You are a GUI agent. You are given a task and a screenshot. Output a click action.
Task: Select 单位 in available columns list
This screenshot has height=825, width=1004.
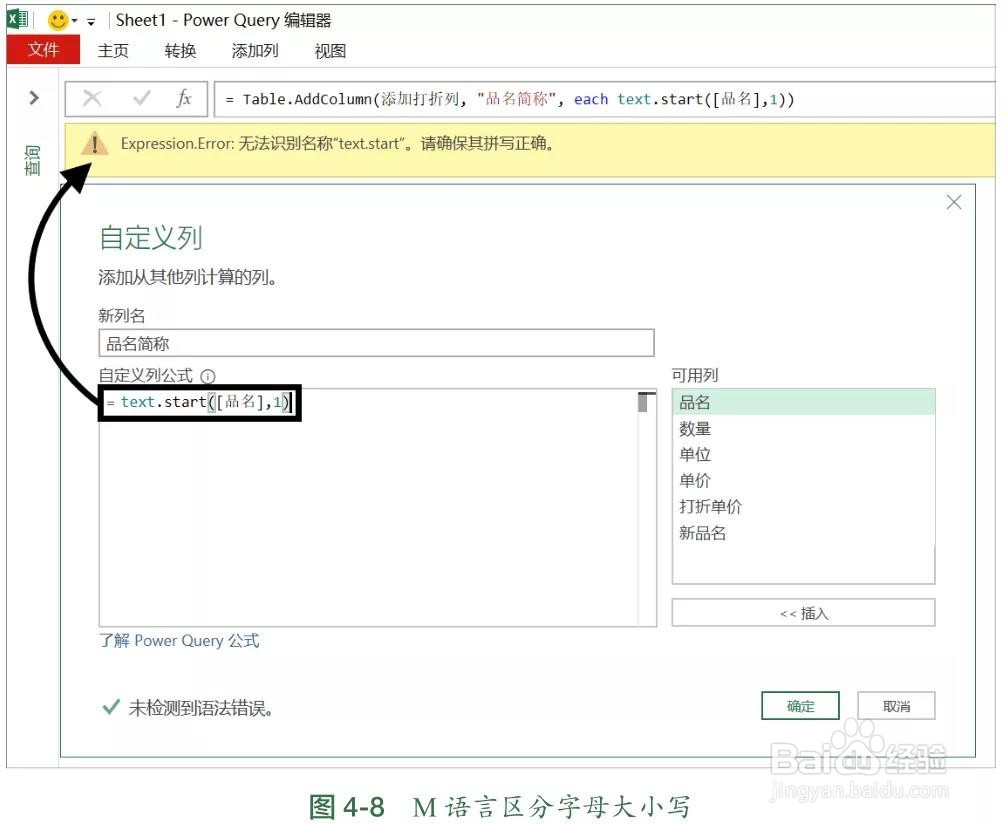tap(803, 454)
